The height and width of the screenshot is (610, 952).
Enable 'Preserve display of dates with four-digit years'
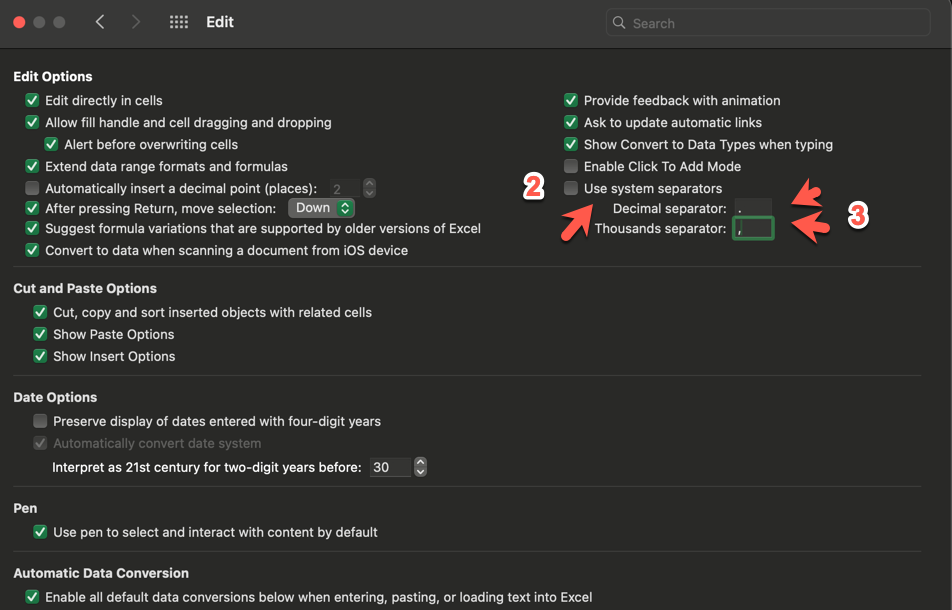coord(40,421)
